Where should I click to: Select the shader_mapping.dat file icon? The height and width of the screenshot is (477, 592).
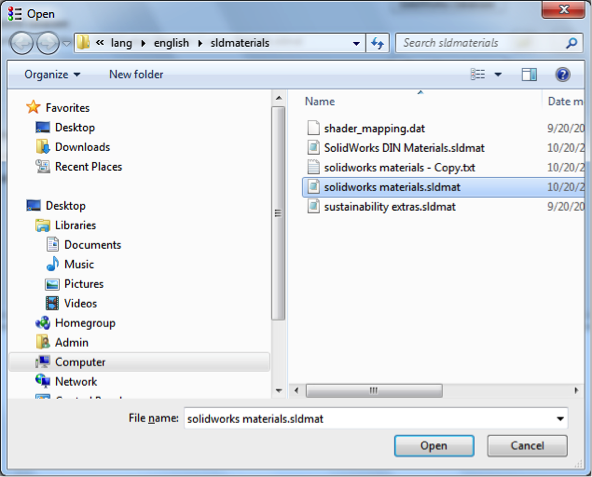tap(313, 128)
